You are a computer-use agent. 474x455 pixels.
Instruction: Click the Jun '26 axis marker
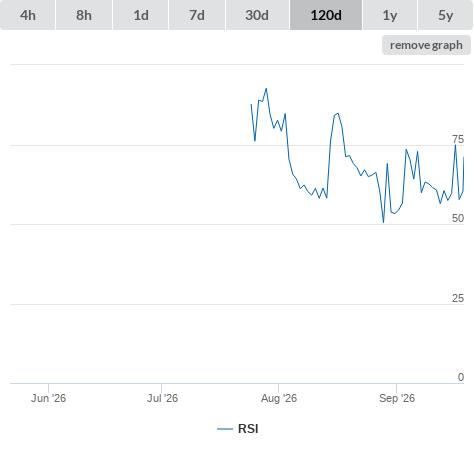click(48, 398)
